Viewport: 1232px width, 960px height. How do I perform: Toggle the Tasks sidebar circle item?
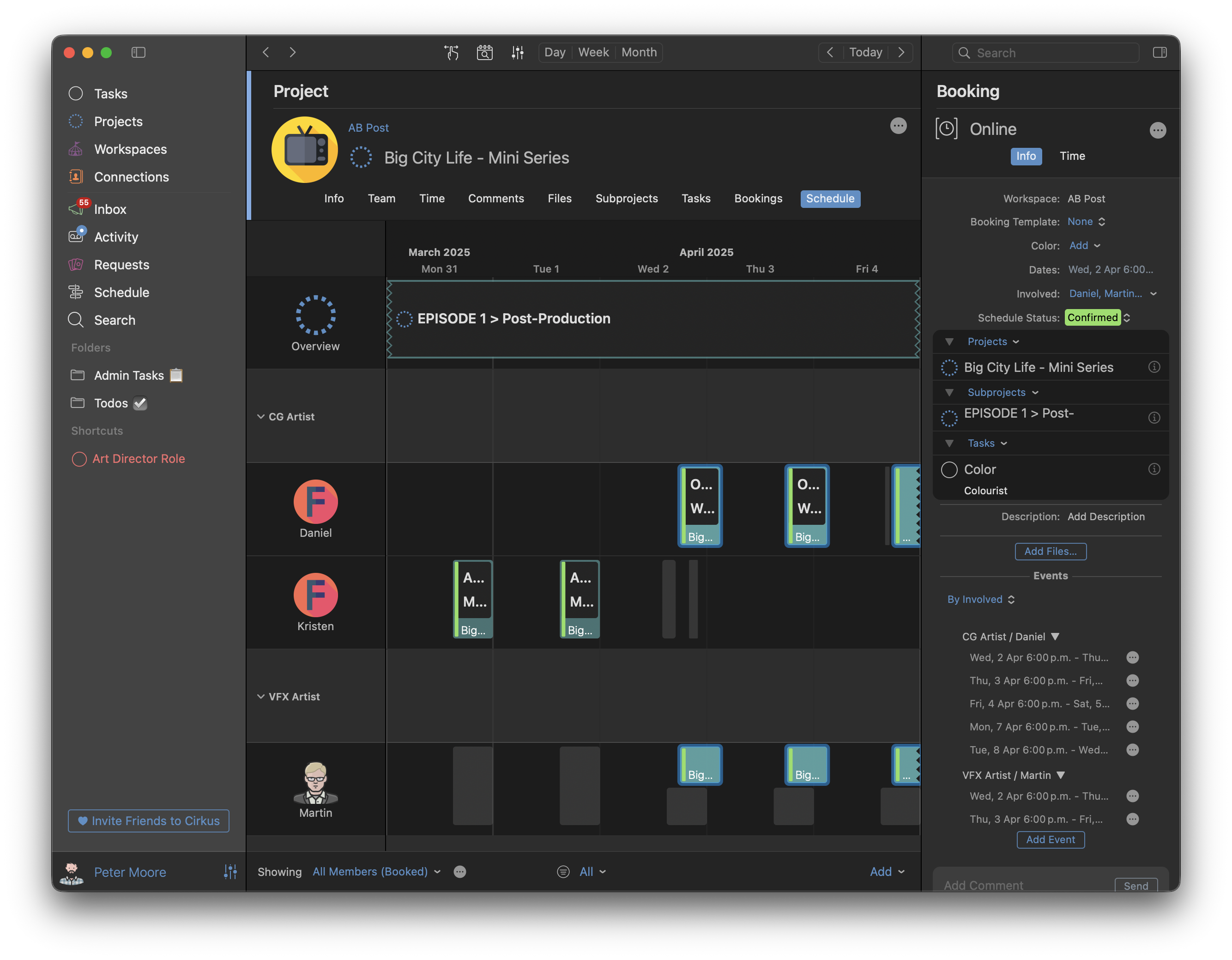tap(76, 94)
